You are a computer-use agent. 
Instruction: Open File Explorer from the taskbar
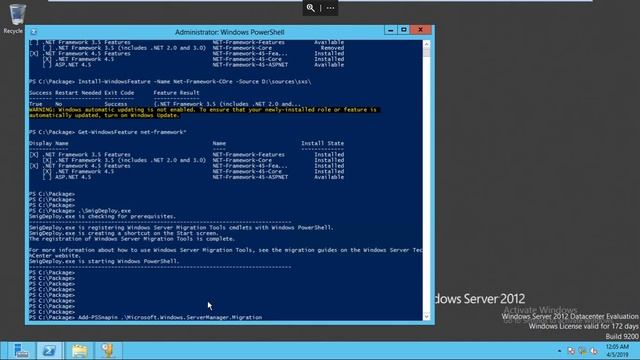[80, 351]
